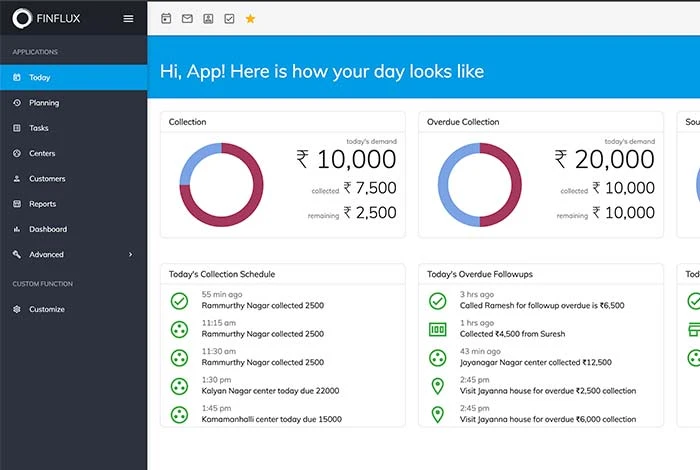Click checkmark icon beside Called Ramesh entry
Screen dimensions: 700x470
(438, 301)
